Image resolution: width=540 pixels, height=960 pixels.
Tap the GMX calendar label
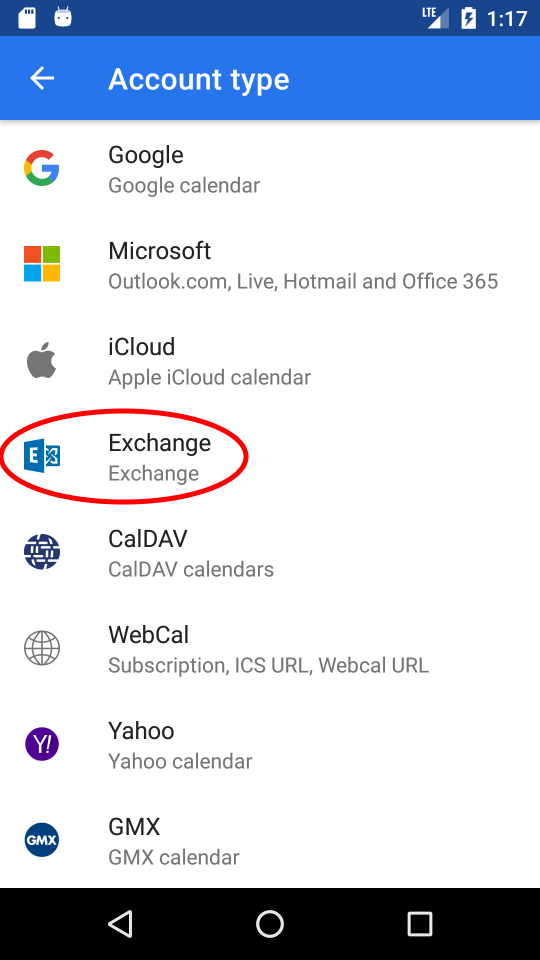tap(173, 857)
